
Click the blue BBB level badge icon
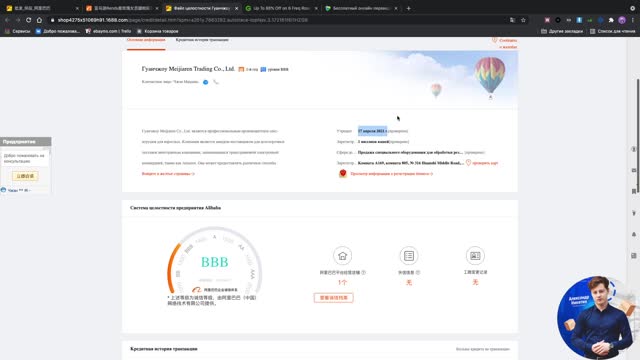[263, 69]
